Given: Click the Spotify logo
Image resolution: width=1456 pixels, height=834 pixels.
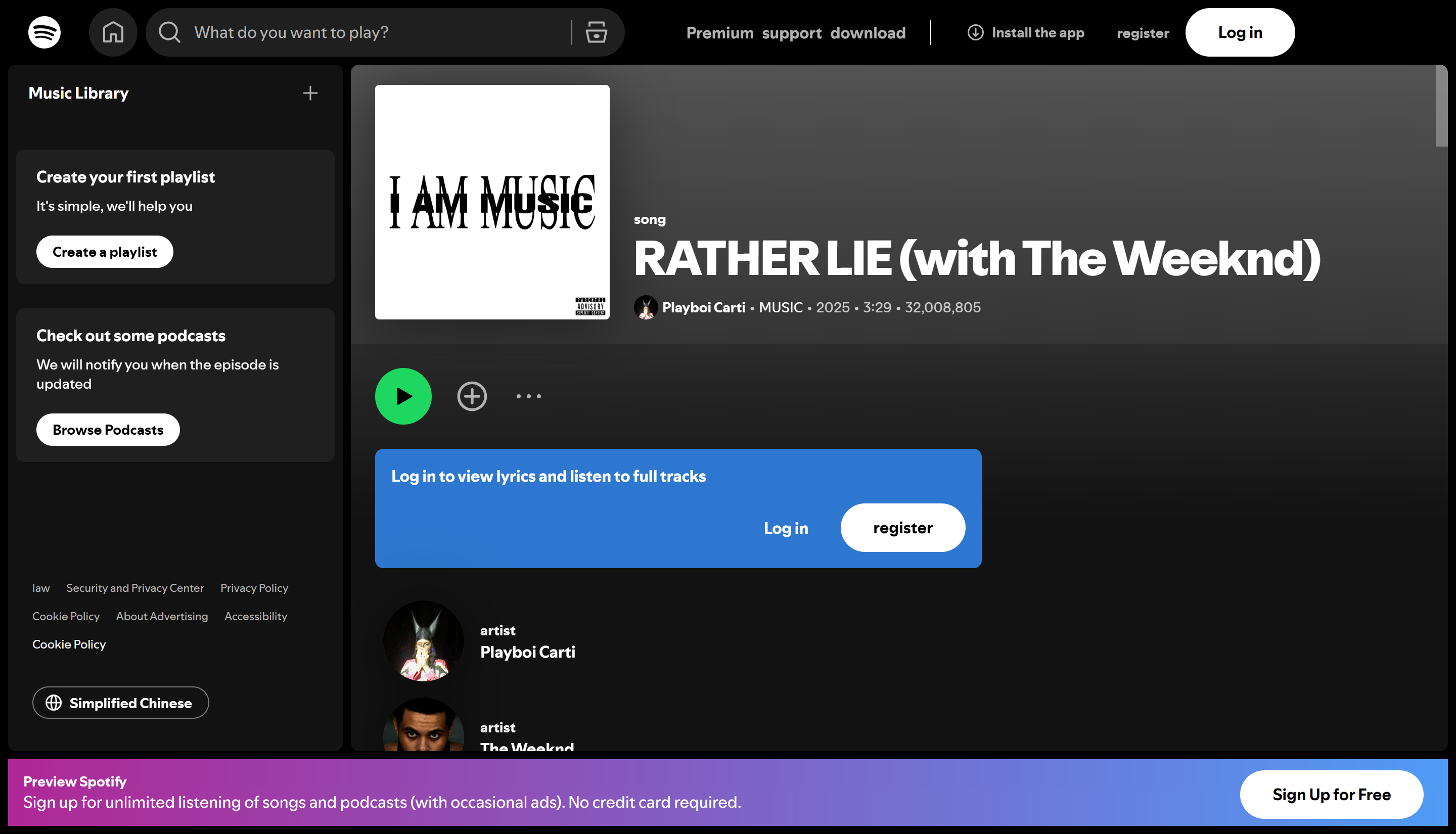Looking at the screenshot, I should (43, 32).
